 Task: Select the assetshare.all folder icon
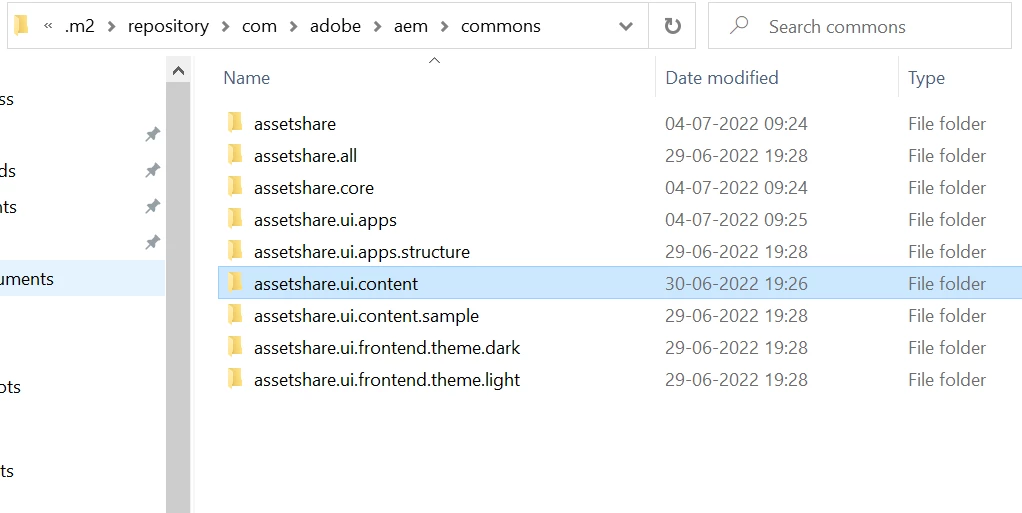[235, 154]
